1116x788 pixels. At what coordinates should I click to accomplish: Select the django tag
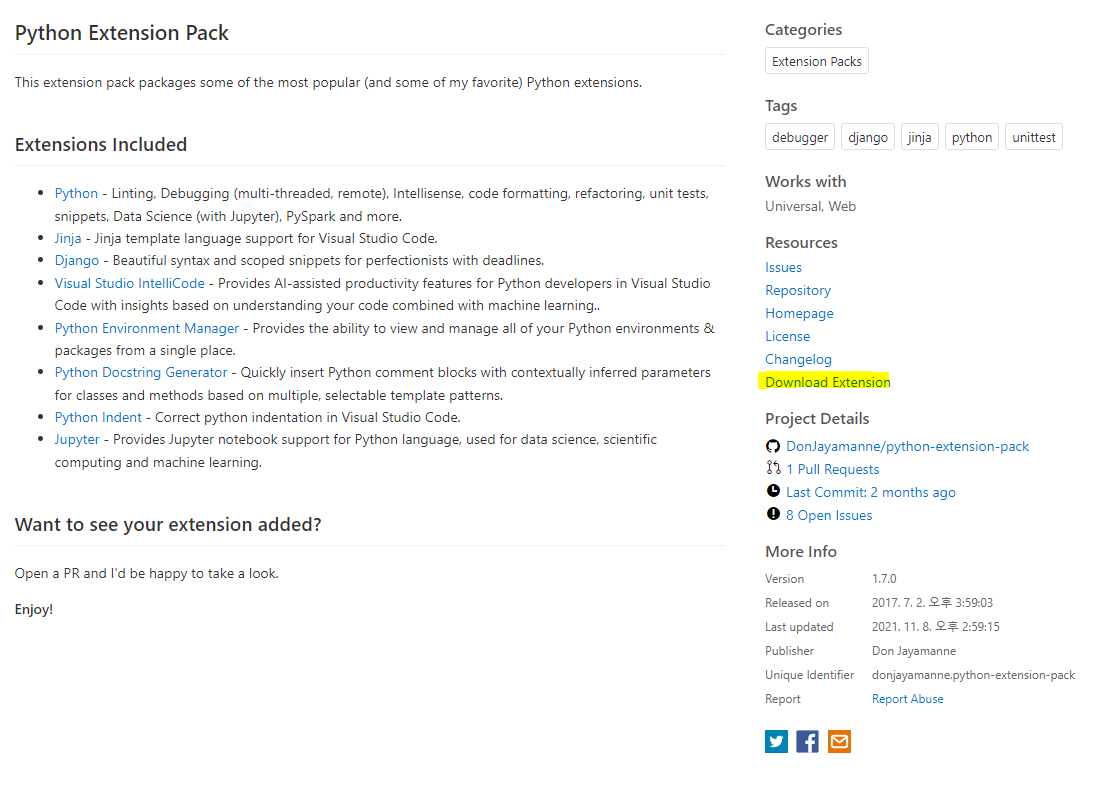pyautogui.click(x=868, y=137)
